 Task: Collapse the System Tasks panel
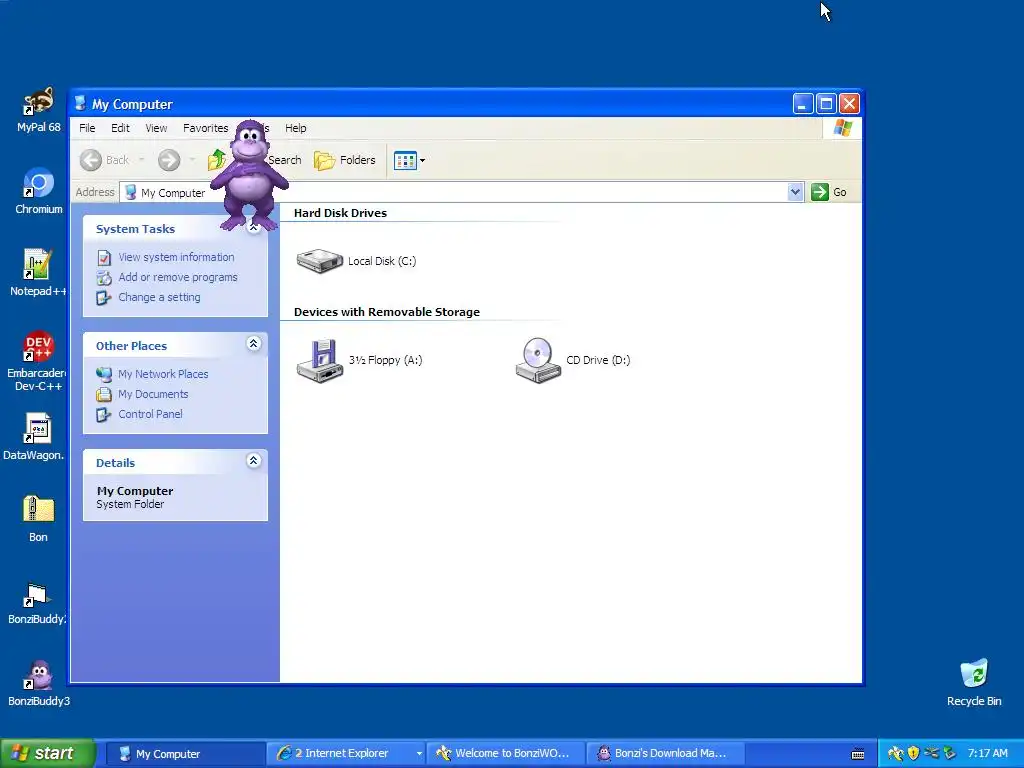click(253, 227)
